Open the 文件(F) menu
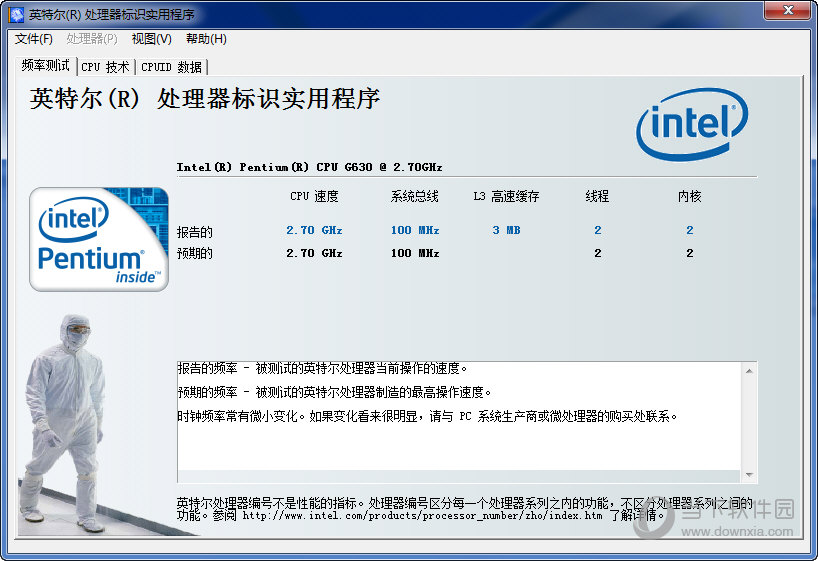The width and height of the screenshot is (818, 561). [x=34, y=39]
